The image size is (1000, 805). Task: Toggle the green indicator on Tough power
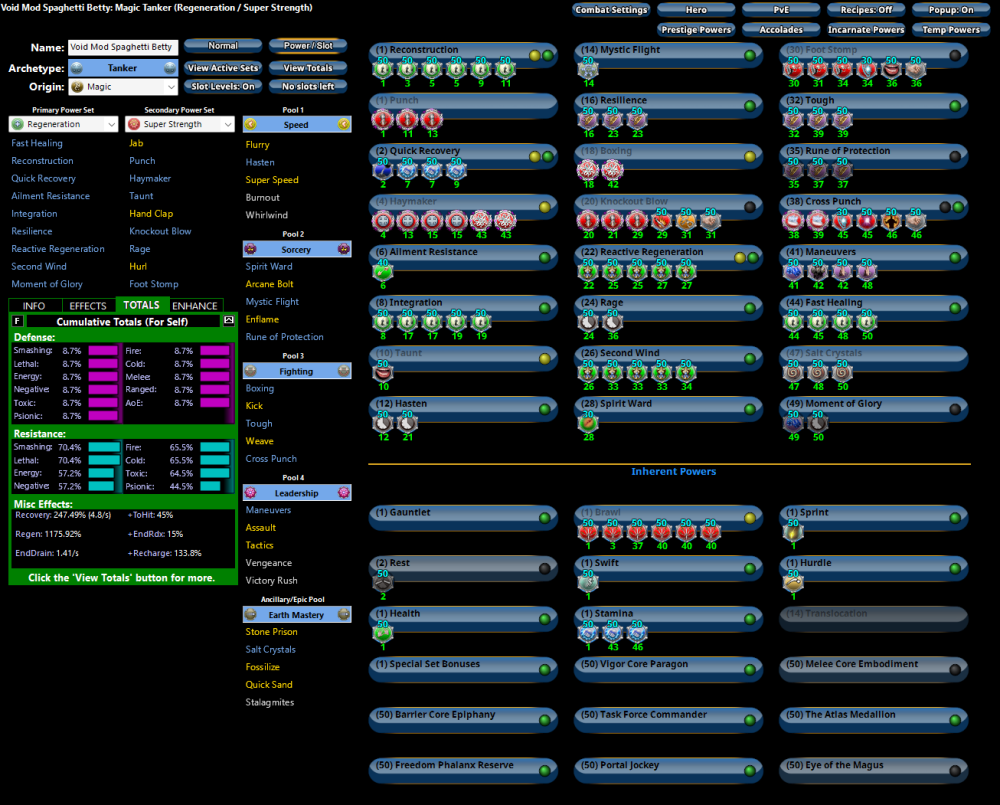[x=955, y=104]
